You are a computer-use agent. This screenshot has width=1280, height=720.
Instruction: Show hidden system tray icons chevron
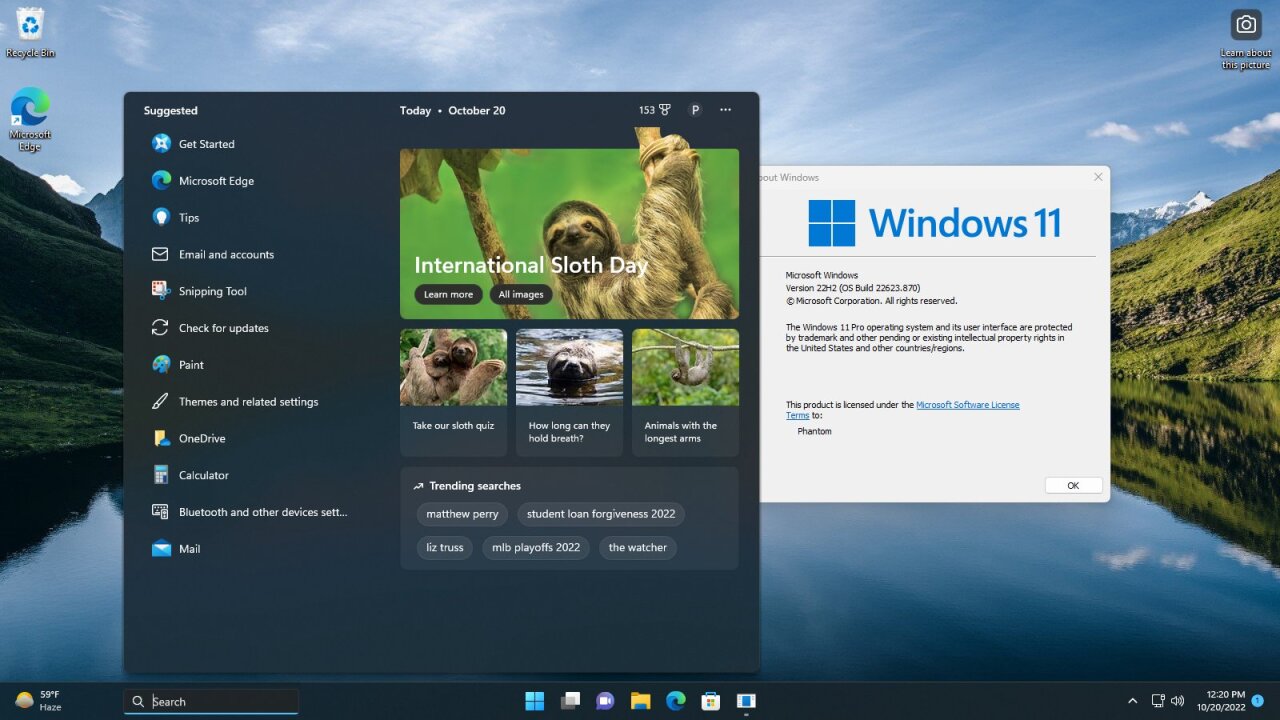1132,701
